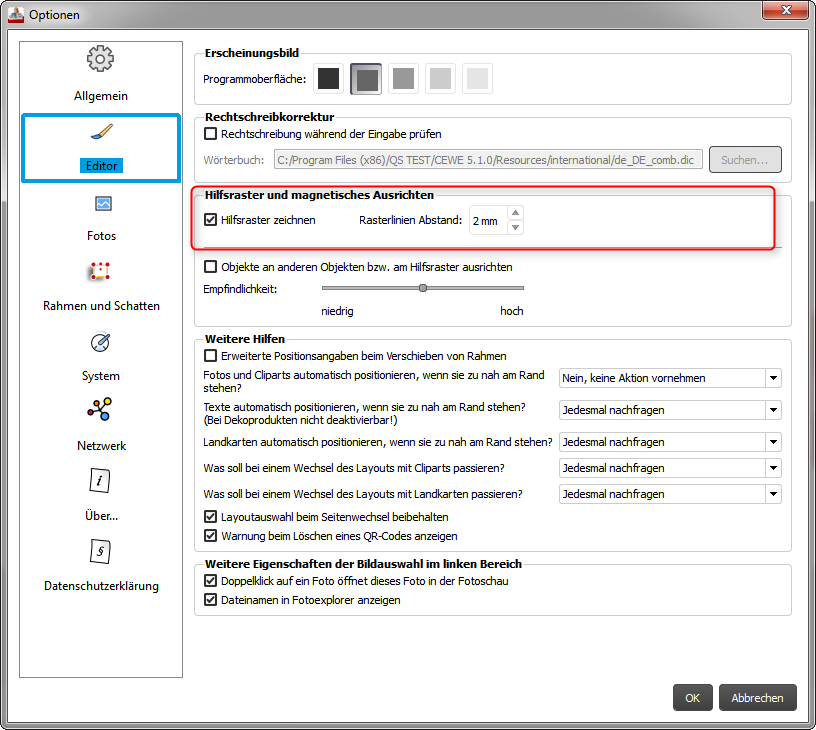Open the Netzwerk icon section

[x=101, y=410]
